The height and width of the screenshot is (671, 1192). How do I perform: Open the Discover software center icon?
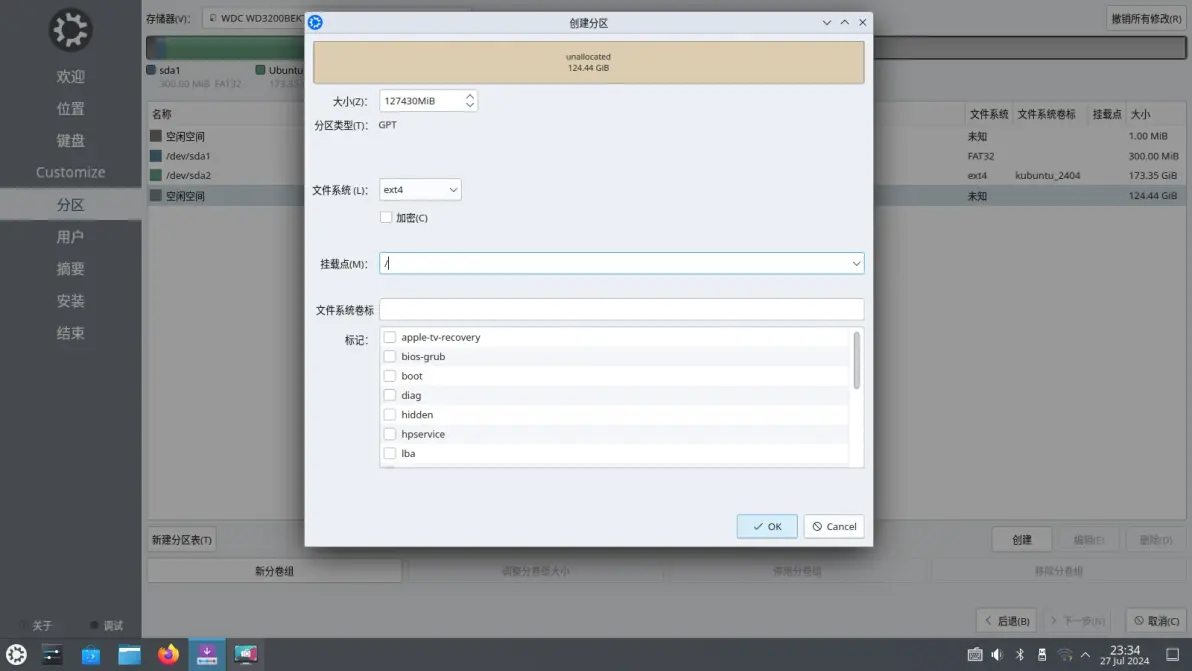[x=90, y=654]
